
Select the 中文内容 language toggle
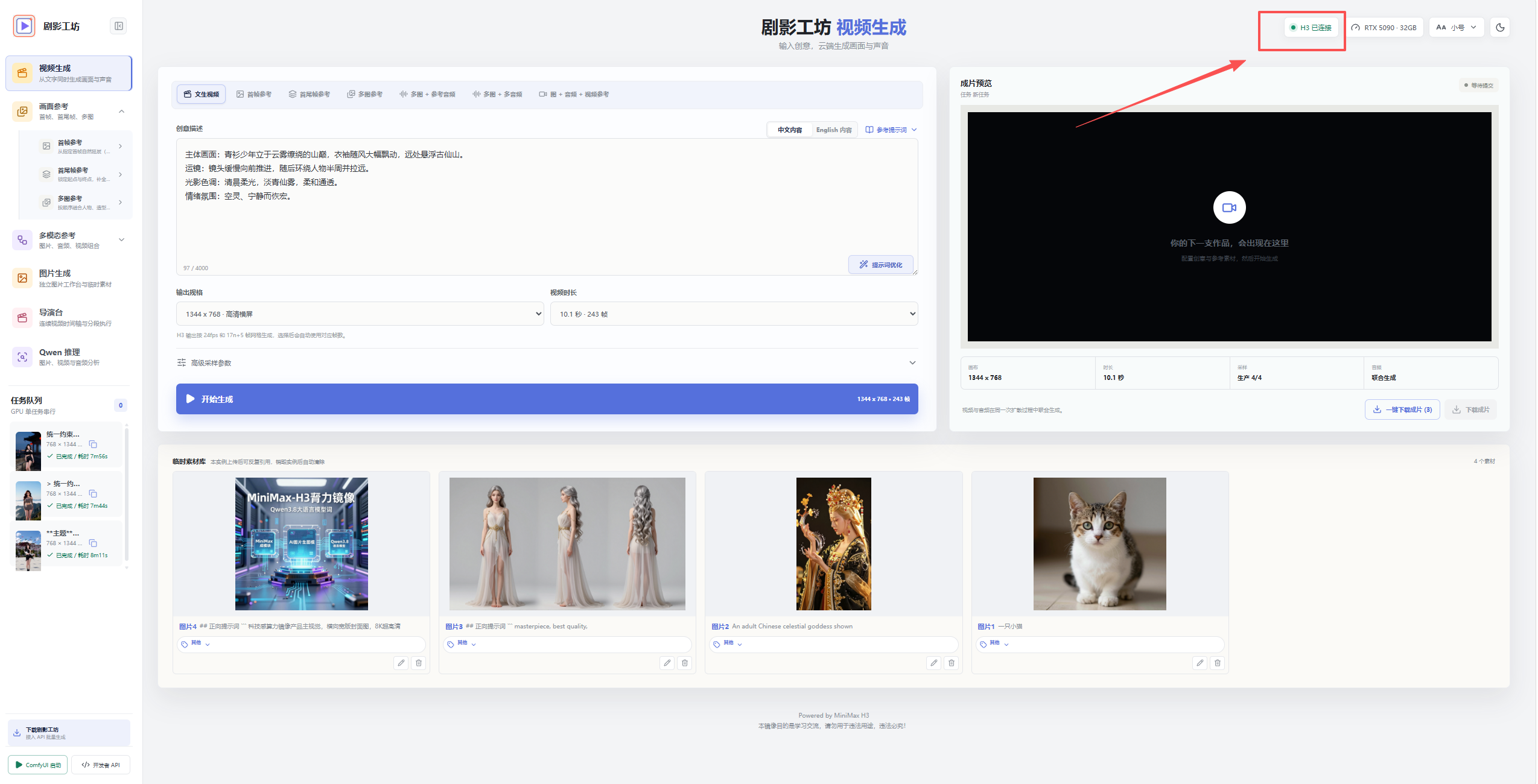pyautogui.click(x=789, y=130)
